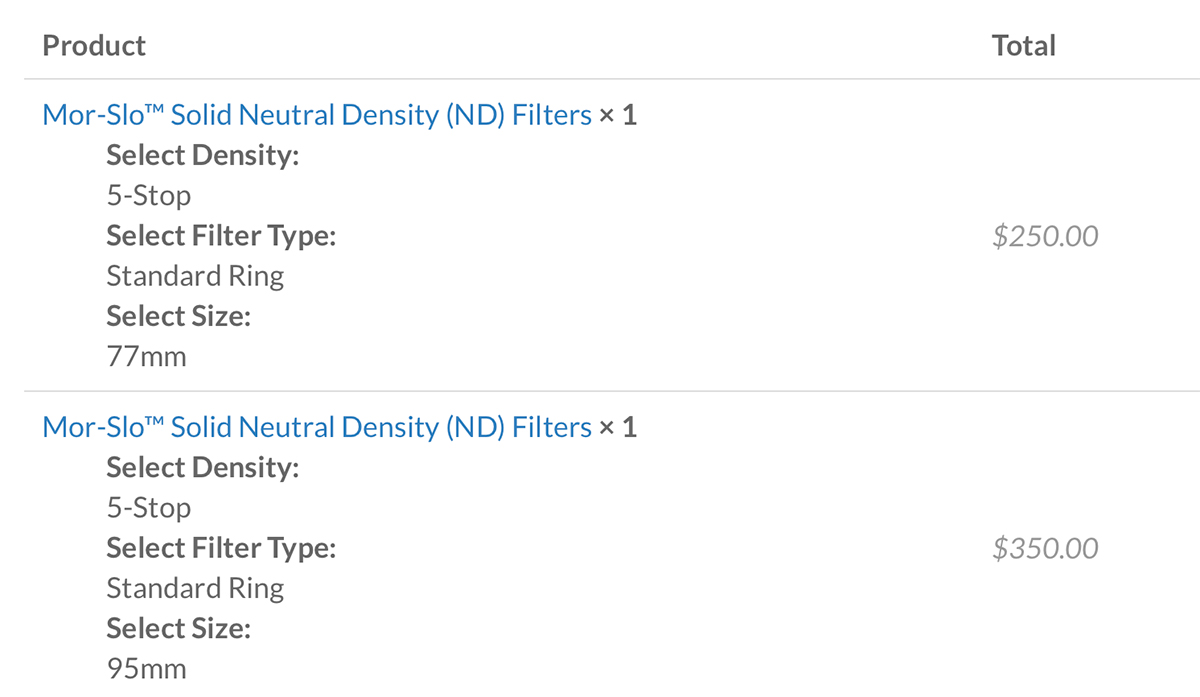Click the Product column header
This screenshot has height=697, width=1200.
click(94, 46)
